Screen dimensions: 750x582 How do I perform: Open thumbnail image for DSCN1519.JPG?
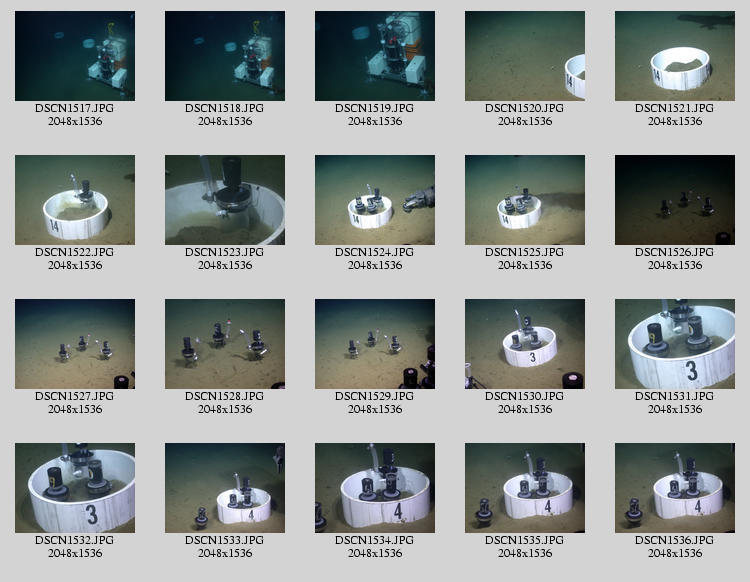point(375,56)
